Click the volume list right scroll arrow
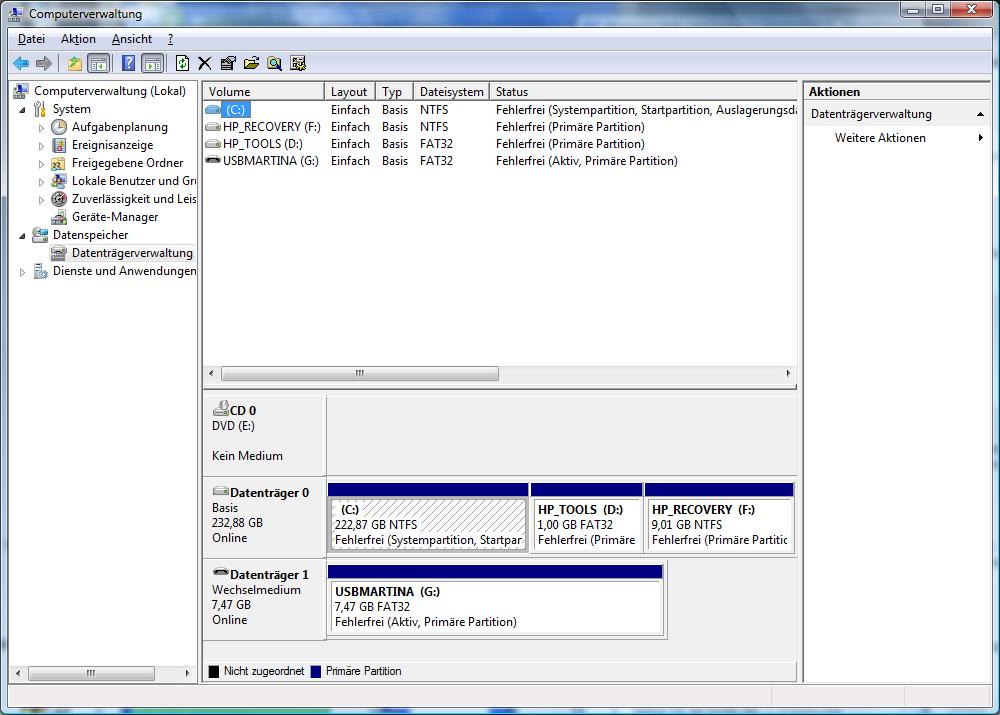This screenshot has width=1000, height=715. point(788,373)
